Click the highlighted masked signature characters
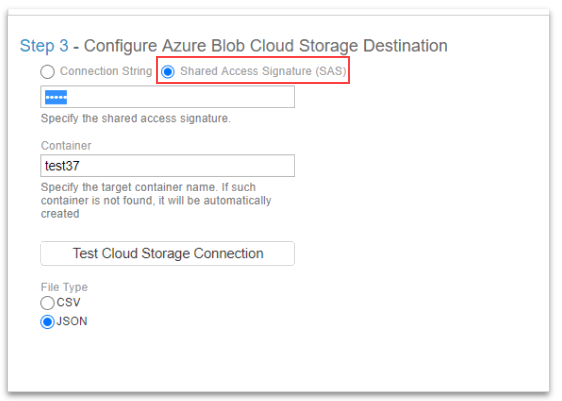Image resolution: width=562 pixels, height=401 pixels. pyautogui.click(x=56, y=97)
